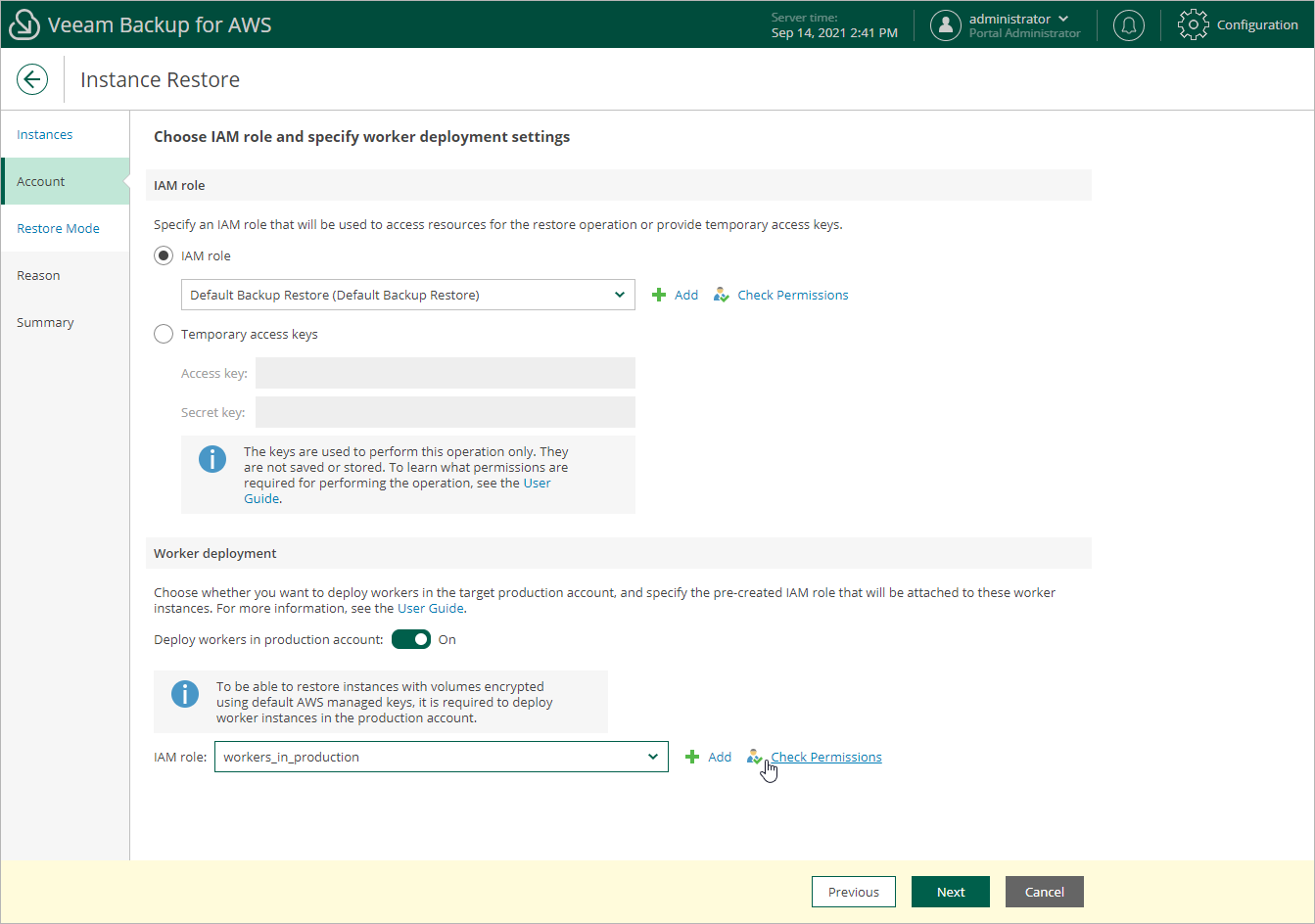Click the Veeam Backup for AWS logo
The height and width of the screenshot is (924, 1315).
point(23,23)
